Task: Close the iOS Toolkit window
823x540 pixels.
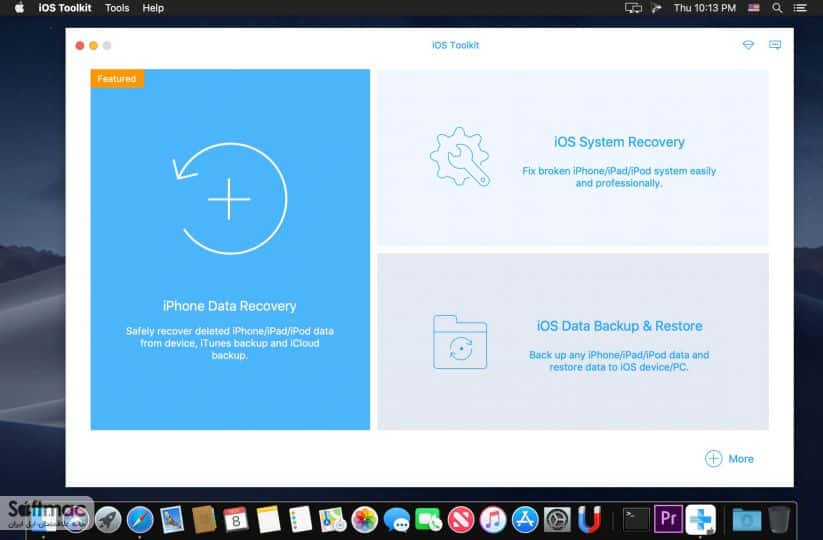Action: pos(80,46)
